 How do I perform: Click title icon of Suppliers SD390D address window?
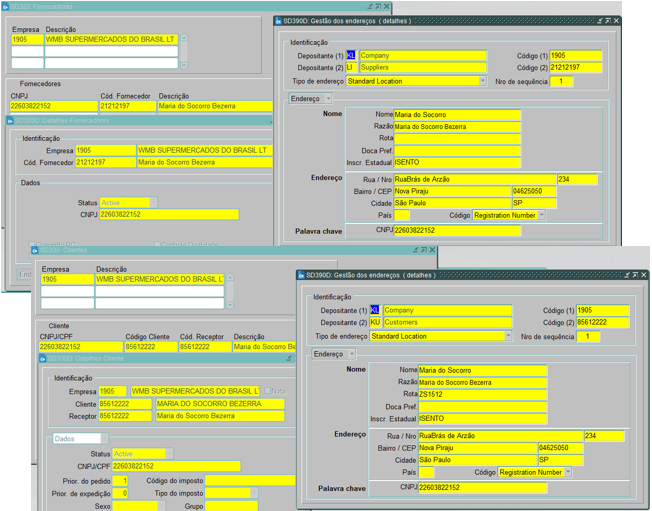click(279, 21)
